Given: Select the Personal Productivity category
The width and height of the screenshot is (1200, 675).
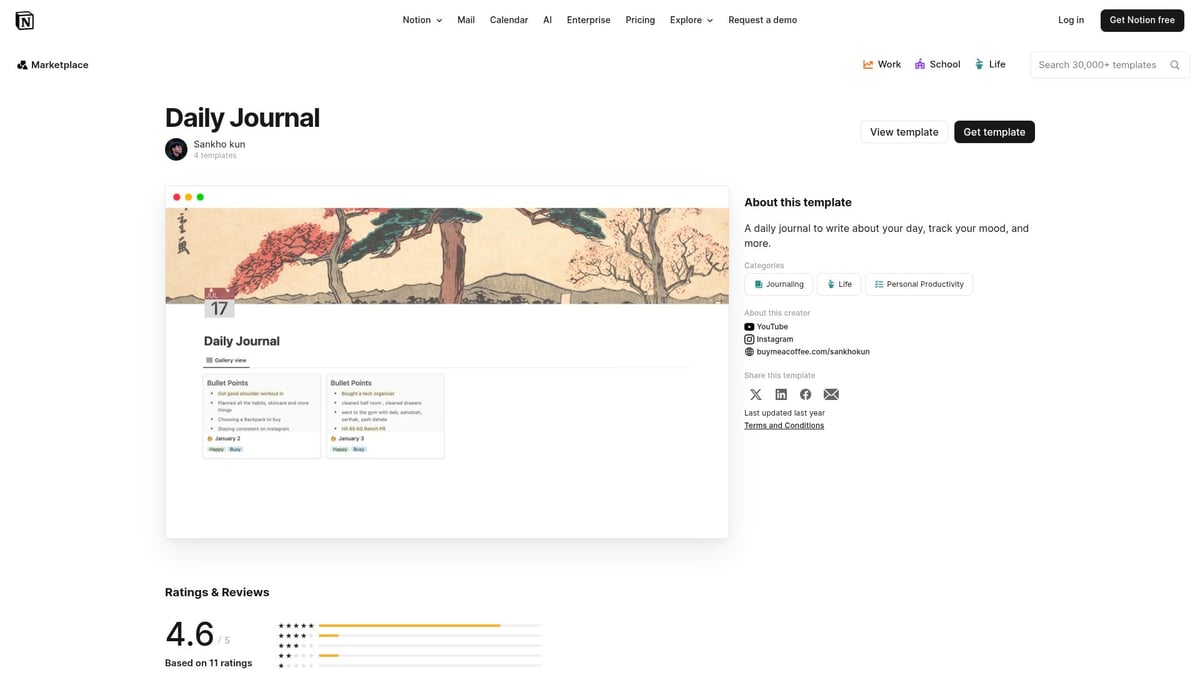Looking at the screenshot, I should pyautogui.click(x=919, y=284).
